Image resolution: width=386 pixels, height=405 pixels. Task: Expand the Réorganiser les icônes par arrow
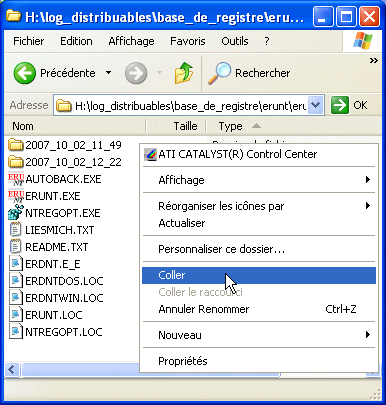click(x=368, y=205)
